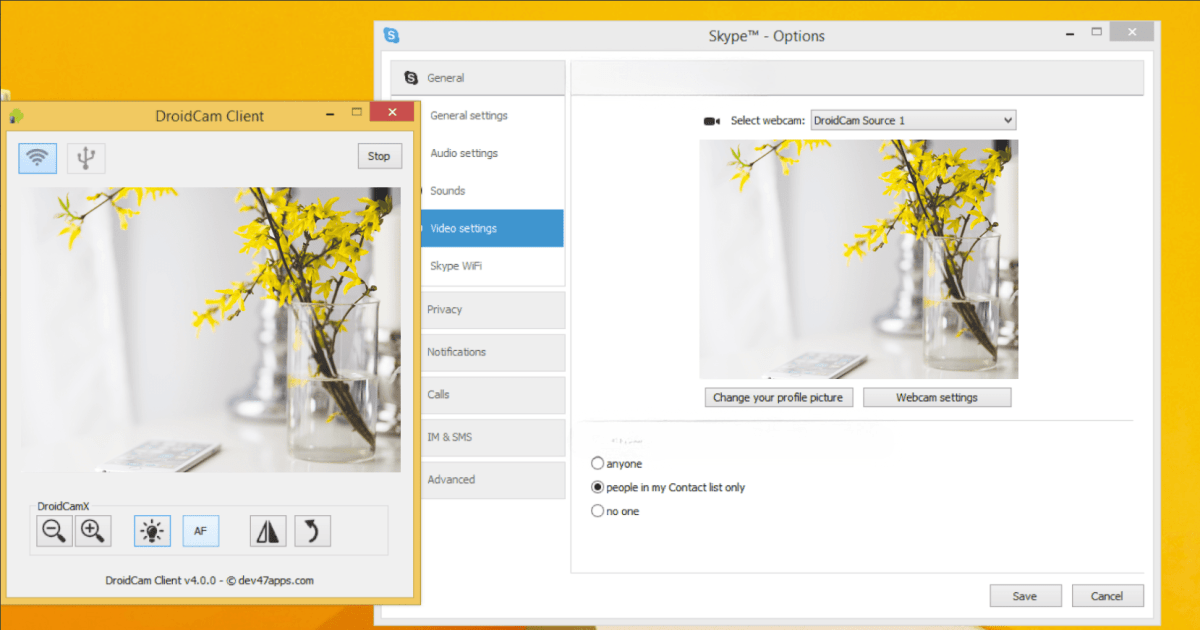
Task: Choose 'people in my Contact list only'
Action: click(x=598, y=487)
